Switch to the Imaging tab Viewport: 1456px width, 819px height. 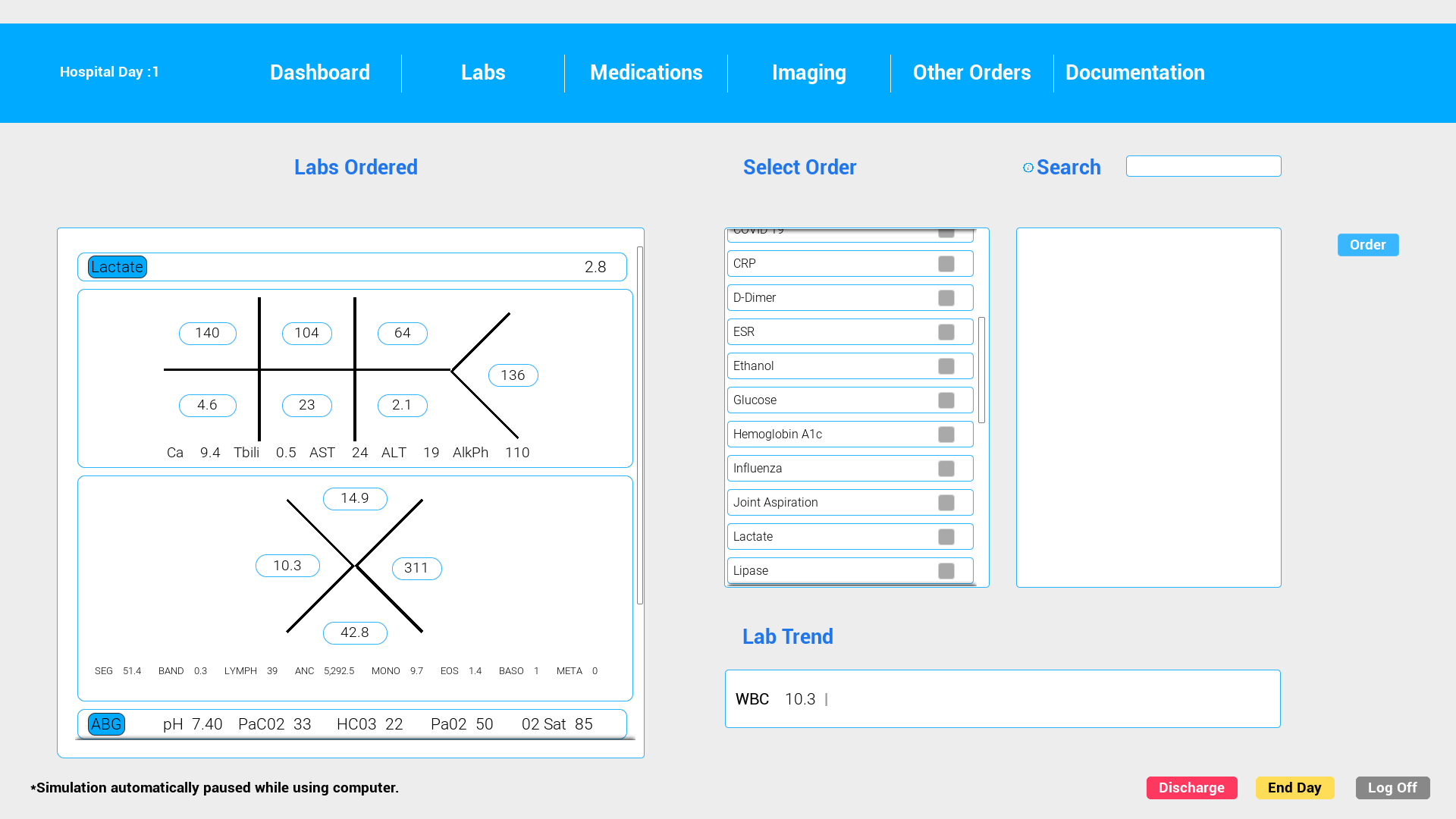[808, 73]
